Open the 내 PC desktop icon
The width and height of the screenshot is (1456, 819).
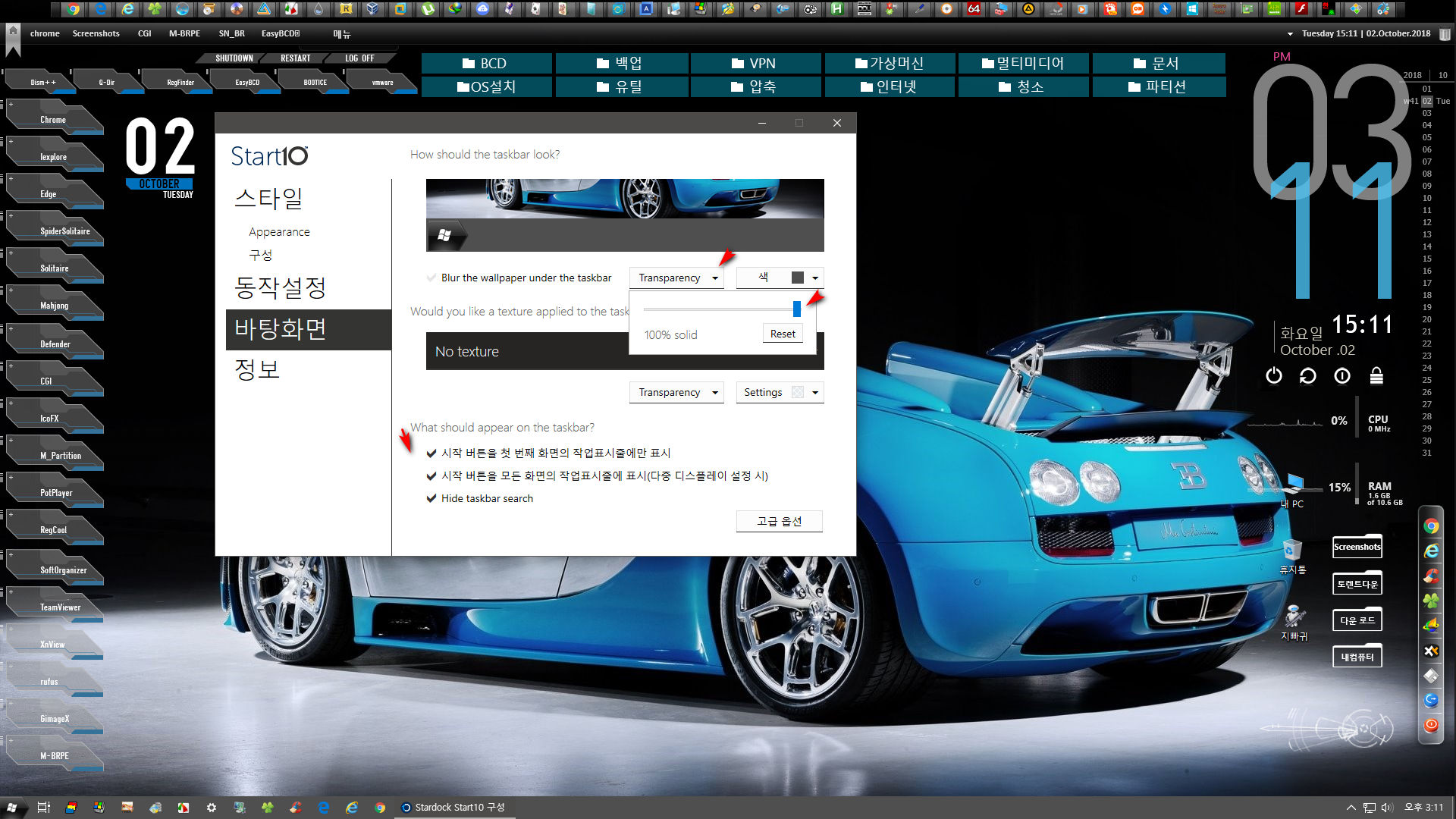pos(1293,490)
